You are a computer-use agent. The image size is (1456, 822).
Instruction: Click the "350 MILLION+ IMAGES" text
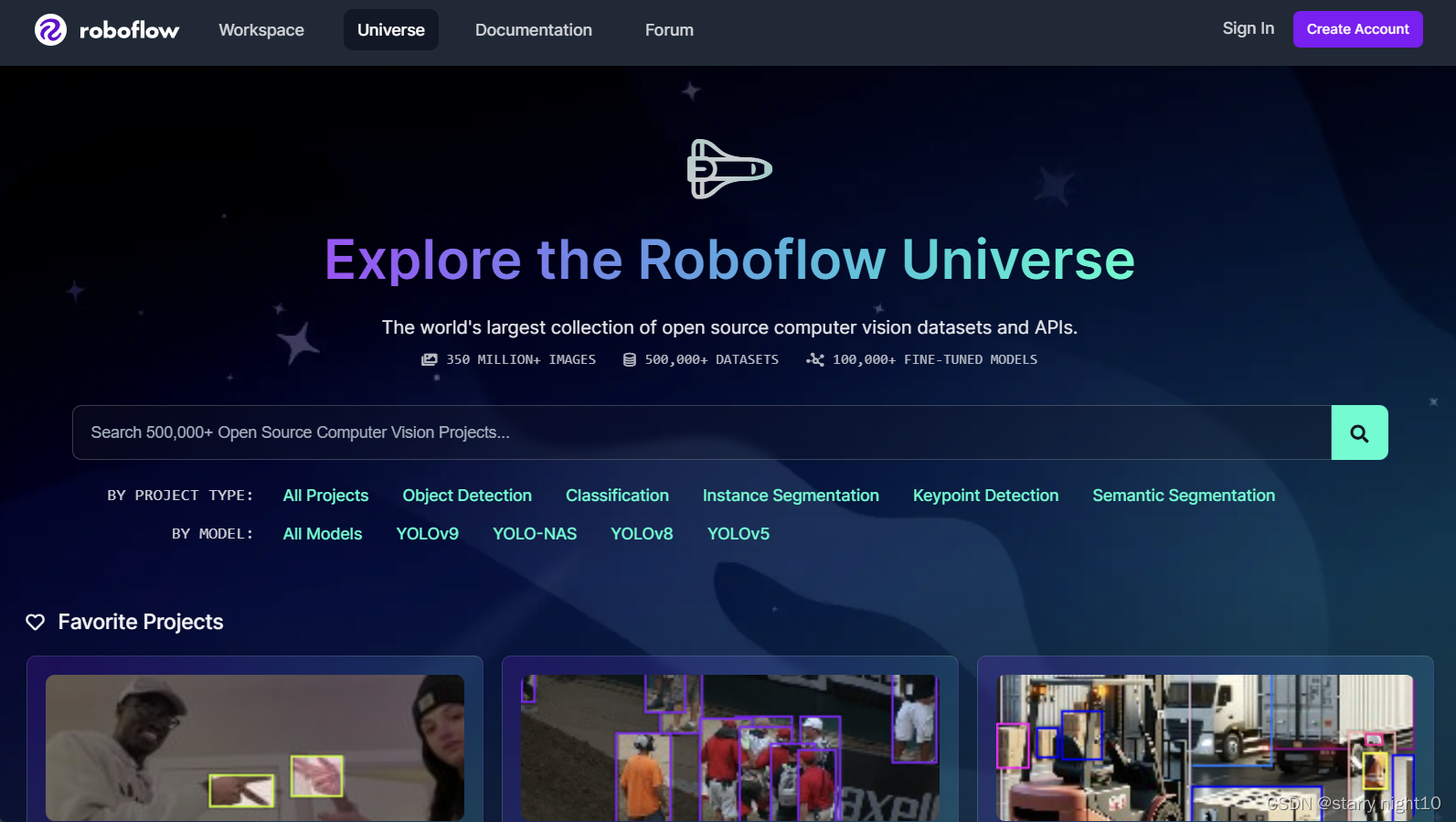point(521,360)
